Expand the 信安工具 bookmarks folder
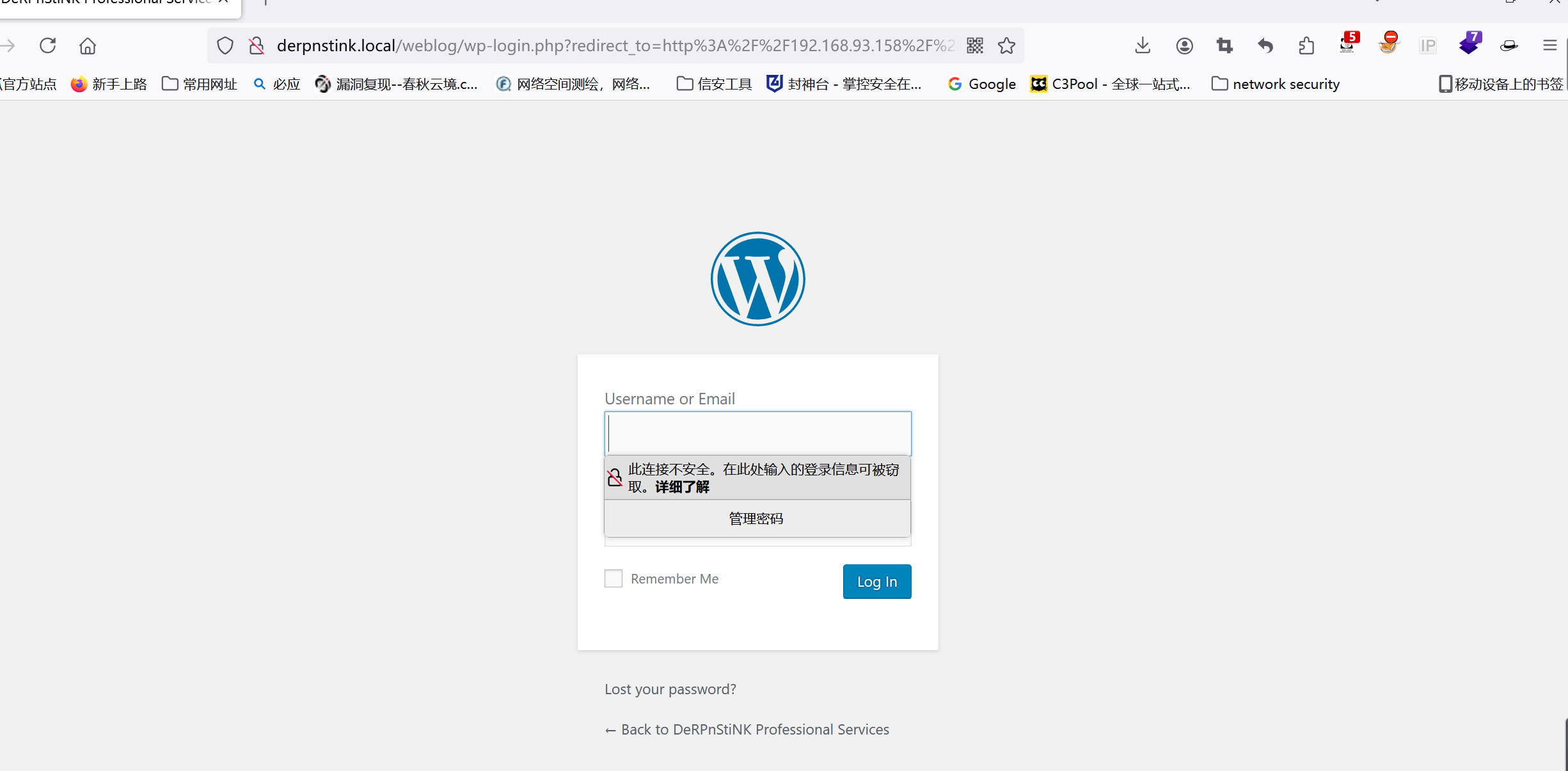1568x771 pixels. pos(714,84)
